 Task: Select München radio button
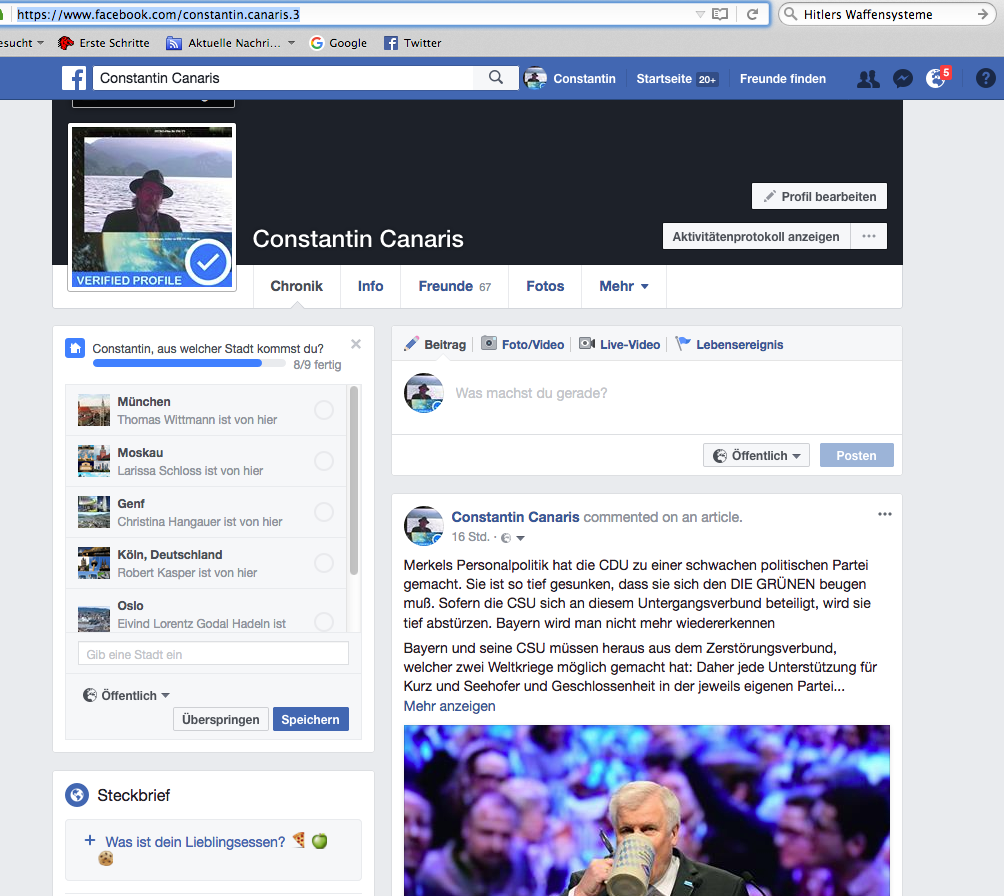(324, 410)
